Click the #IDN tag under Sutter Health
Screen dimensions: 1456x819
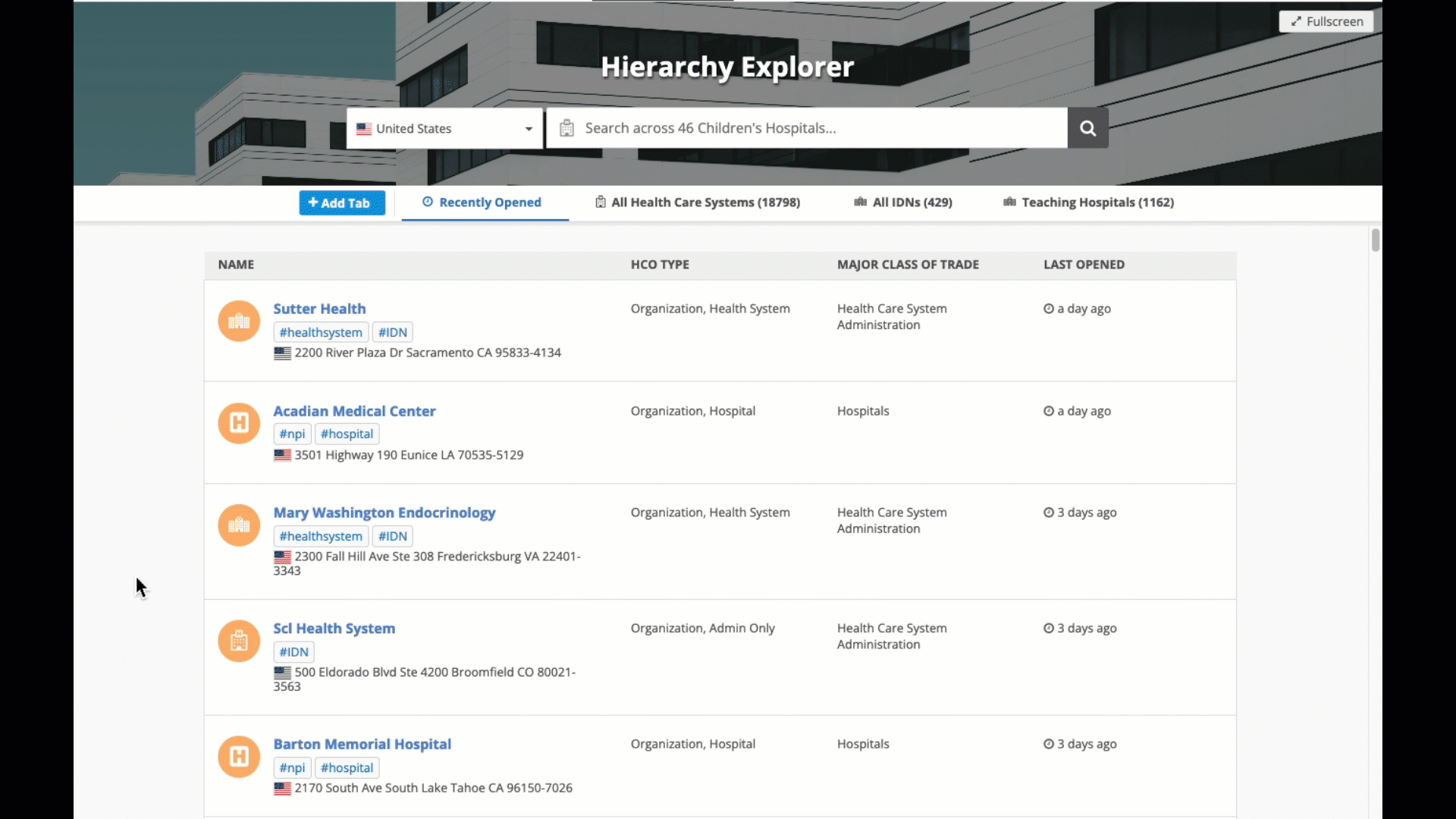pos(392,332)
